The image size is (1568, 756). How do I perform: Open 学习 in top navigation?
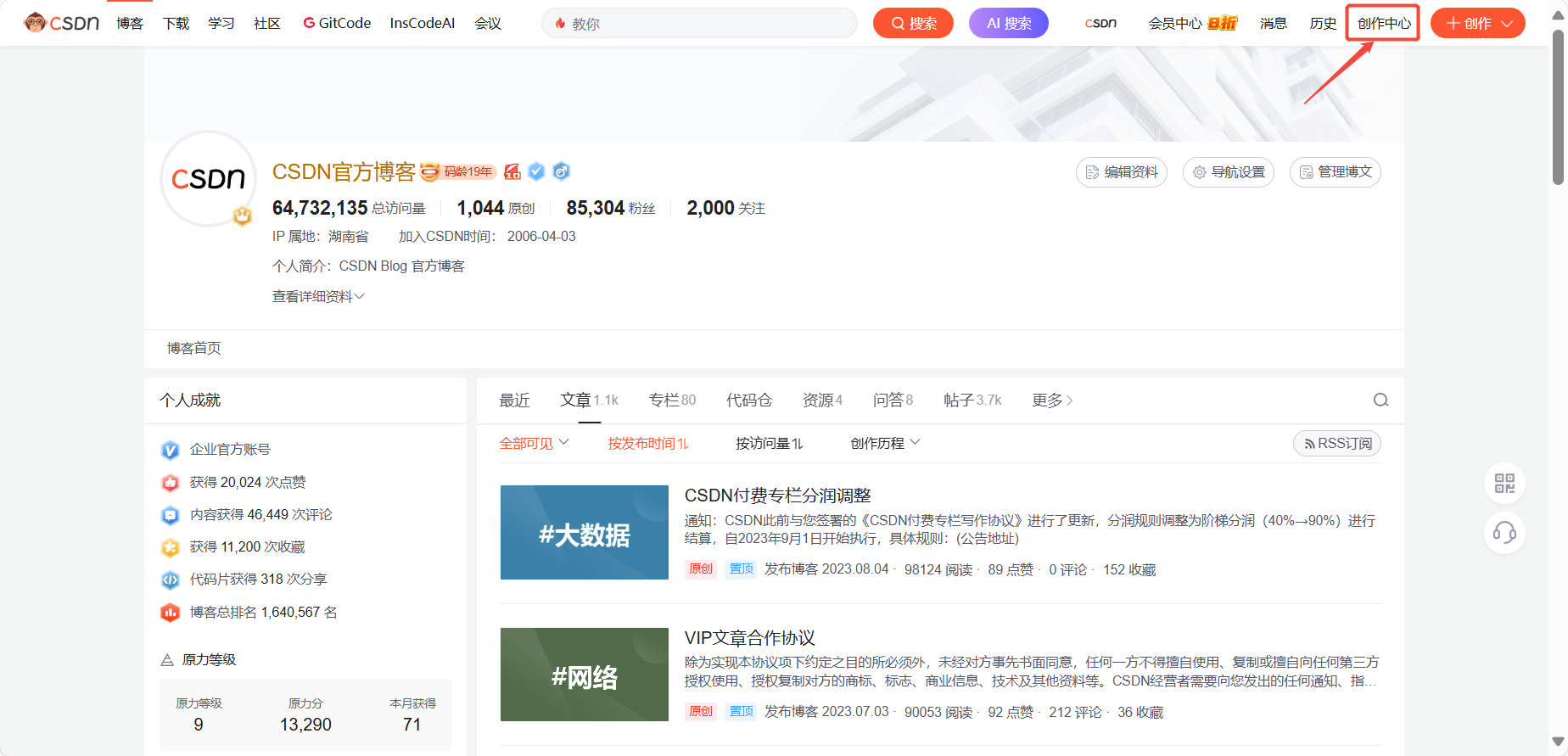pyautogui.click(x=221, y=23)
